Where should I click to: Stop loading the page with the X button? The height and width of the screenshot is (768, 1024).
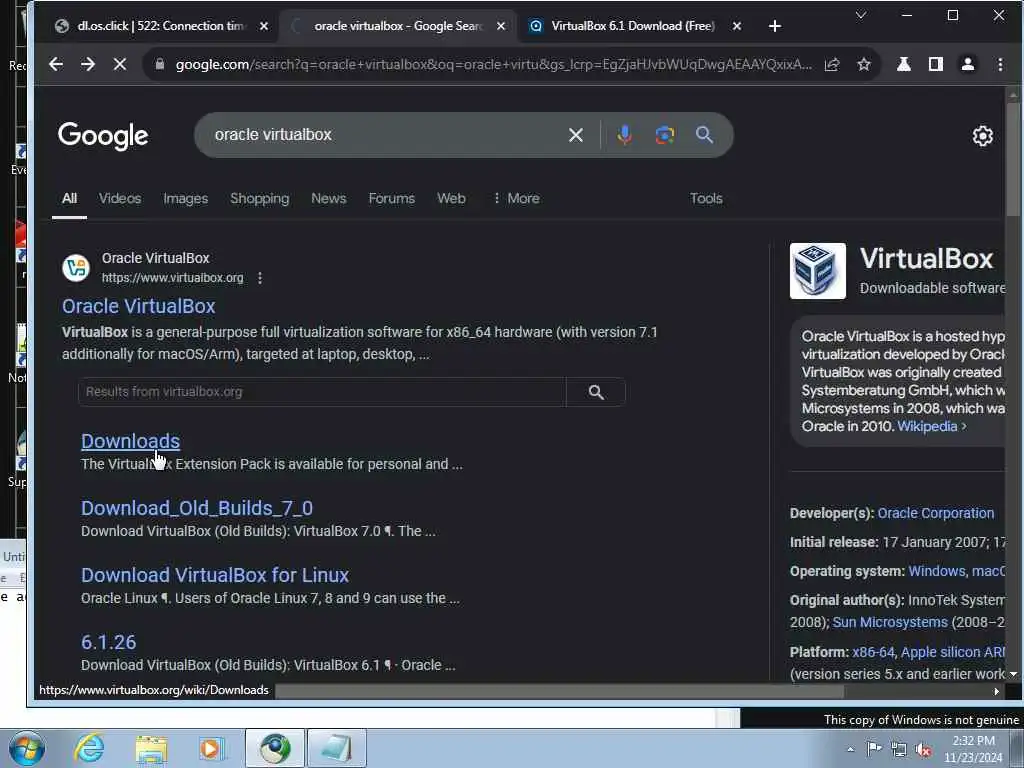click(x=120, y=64)
